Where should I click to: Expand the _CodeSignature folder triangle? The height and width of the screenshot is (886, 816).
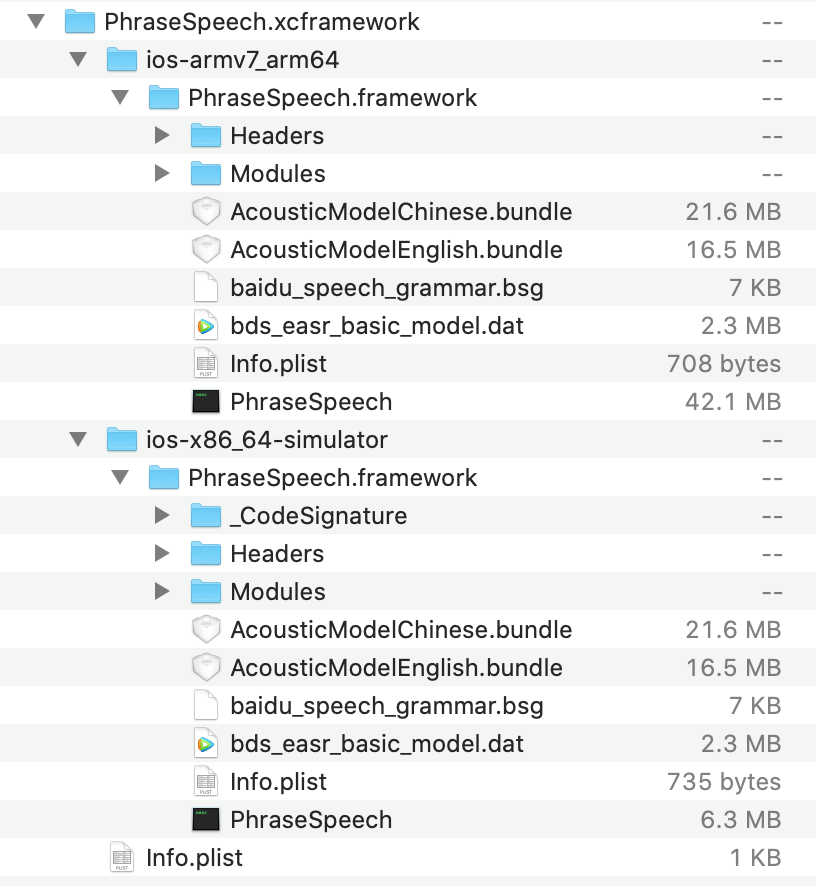click(x=163, y=516)
